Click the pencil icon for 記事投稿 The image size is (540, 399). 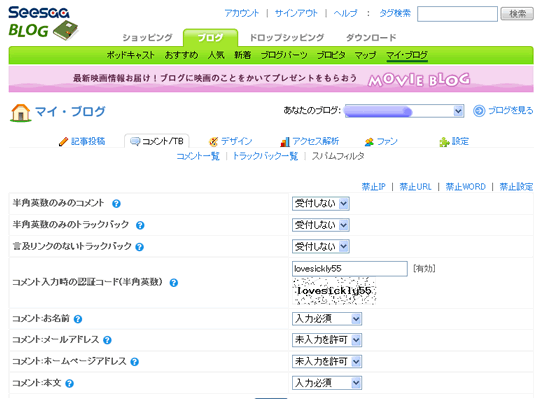(63, 141)
